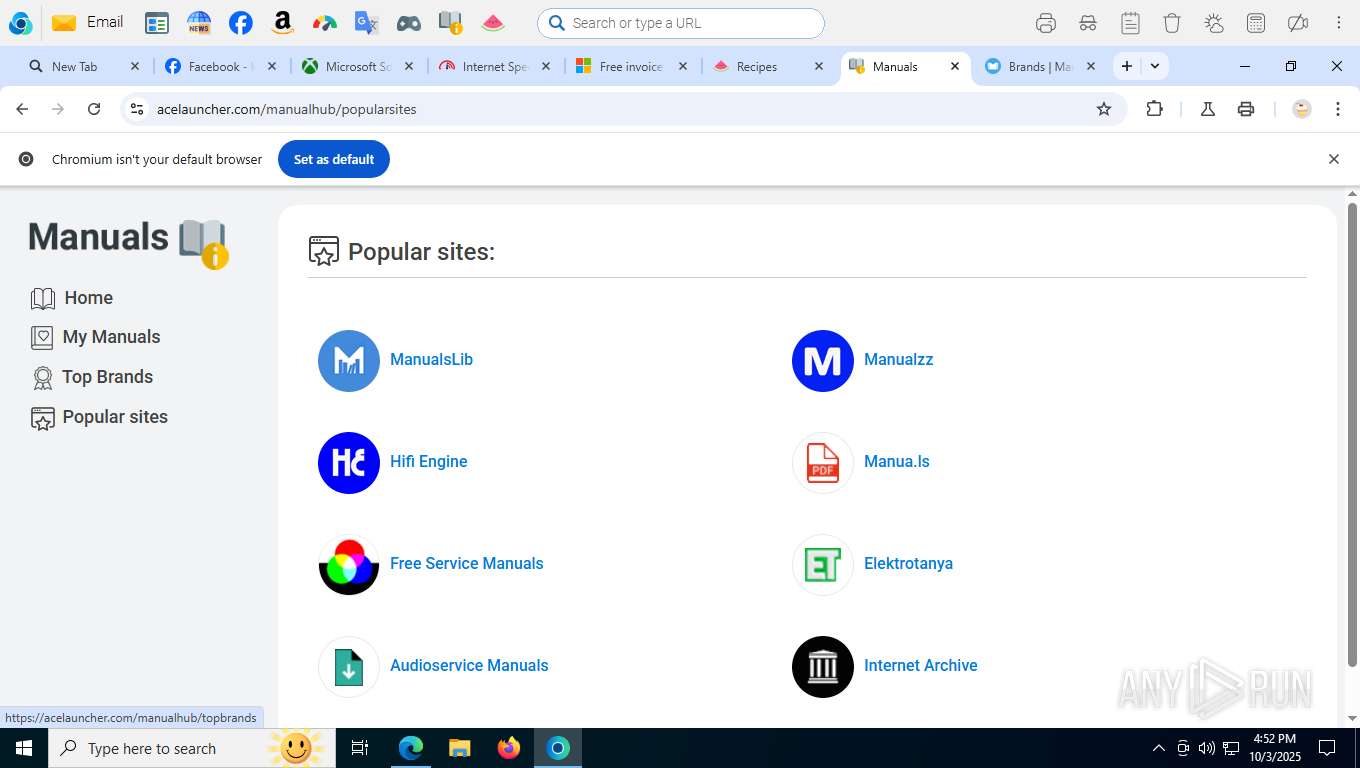Show hidden system tray icons
This screenshot has height=768, width=1360.
pyautogui.click(x=1159, y=749)
